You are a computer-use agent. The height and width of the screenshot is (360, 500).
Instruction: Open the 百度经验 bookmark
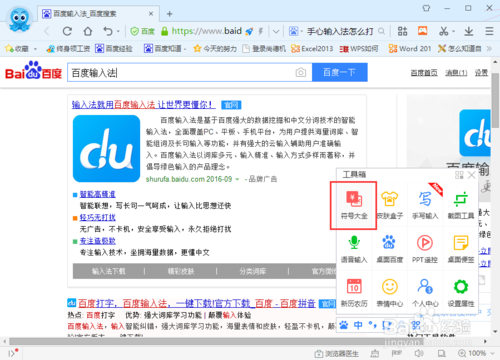[114, 49]
